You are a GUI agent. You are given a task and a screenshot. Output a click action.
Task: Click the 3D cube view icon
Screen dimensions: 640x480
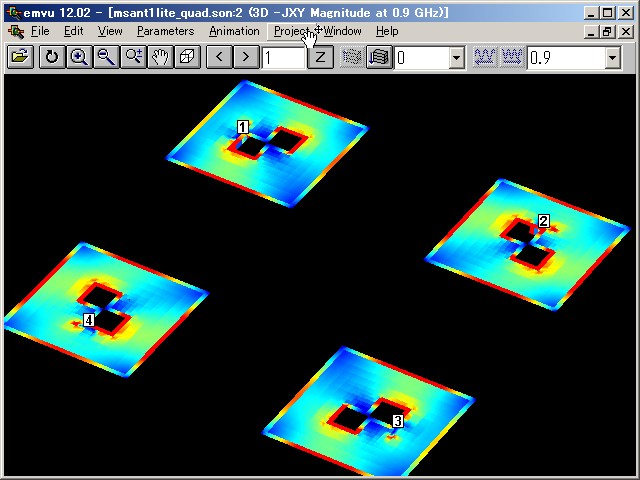pos(187,57)
